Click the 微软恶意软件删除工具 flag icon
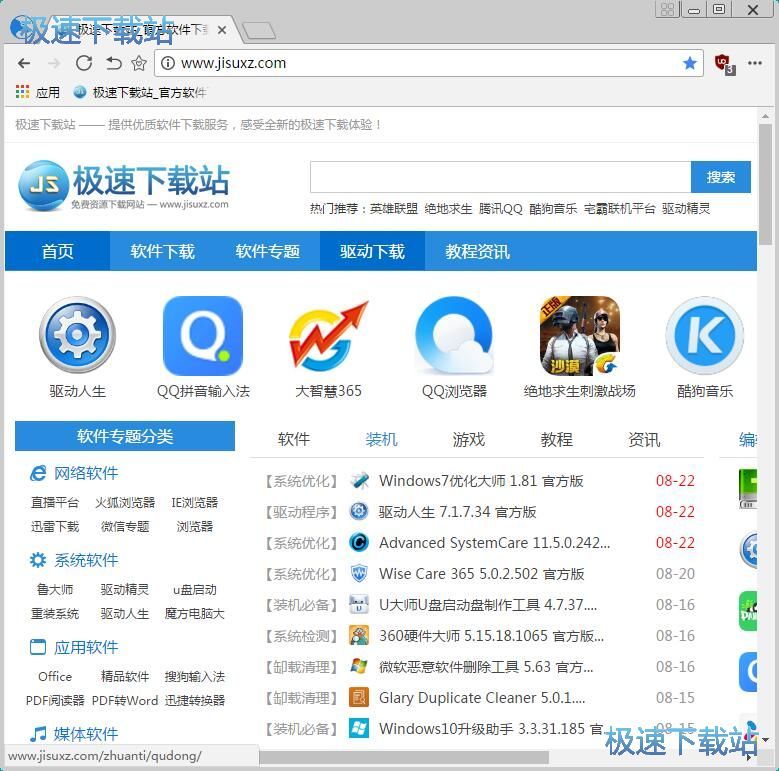Viewport: 779px width, 771px height. 359,666
